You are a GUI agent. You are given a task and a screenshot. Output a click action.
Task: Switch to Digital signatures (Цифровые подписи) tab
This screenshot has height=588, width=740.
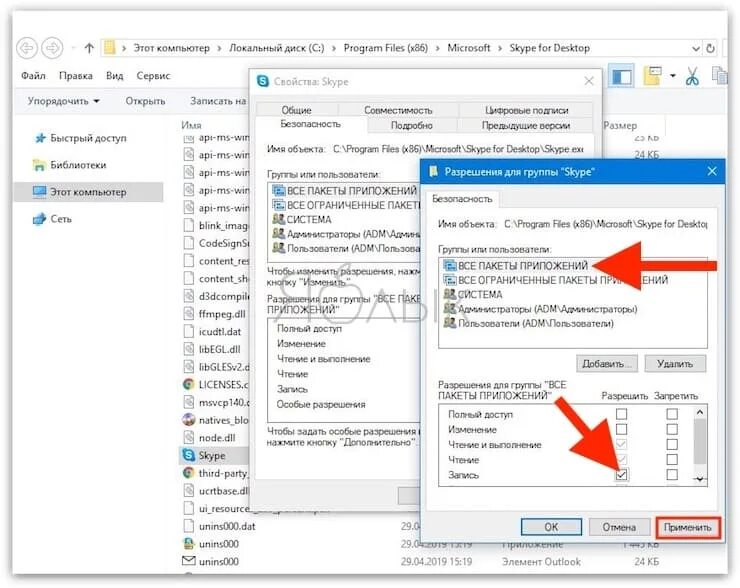click(526, 109)
